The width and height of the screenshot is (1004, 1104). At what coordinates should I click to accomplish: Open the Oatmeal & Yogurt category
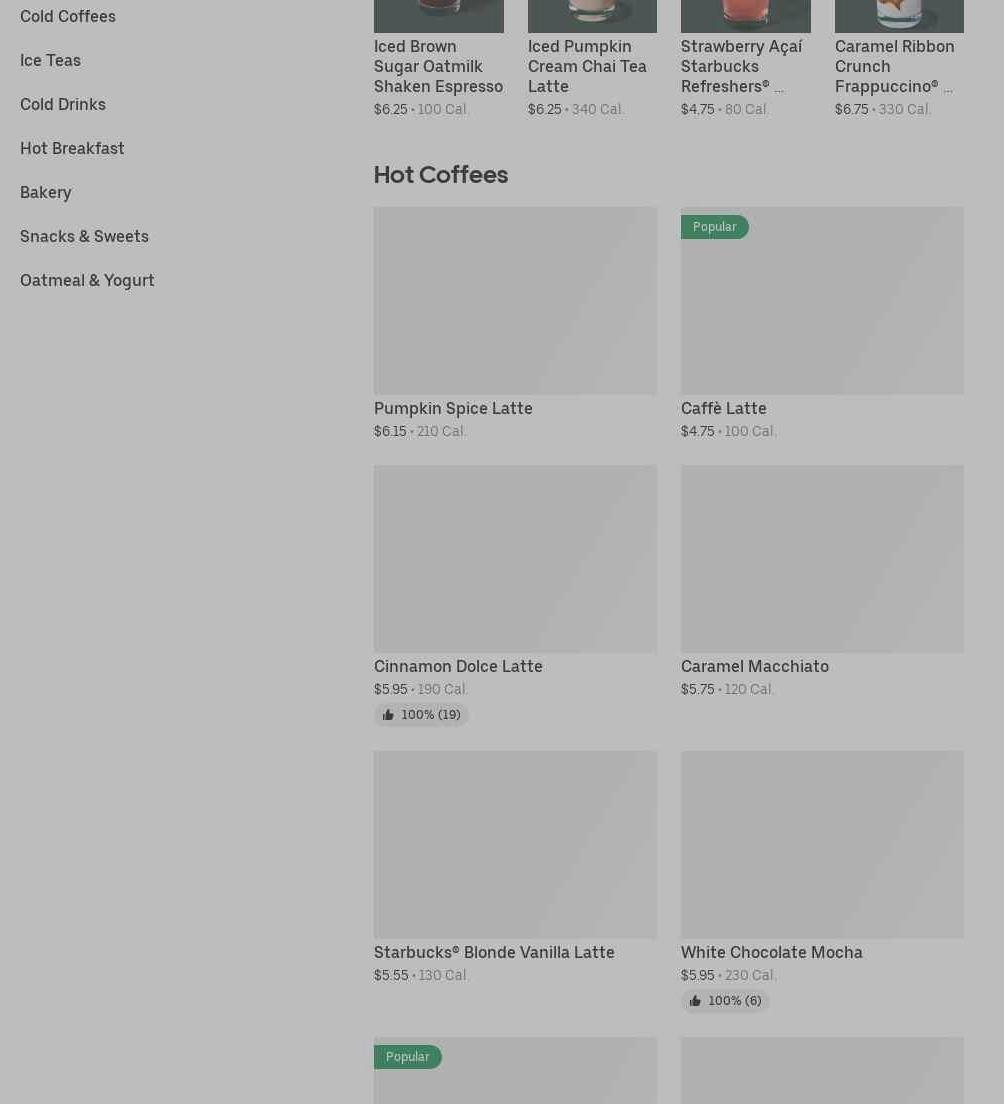(x=87, y=280)
